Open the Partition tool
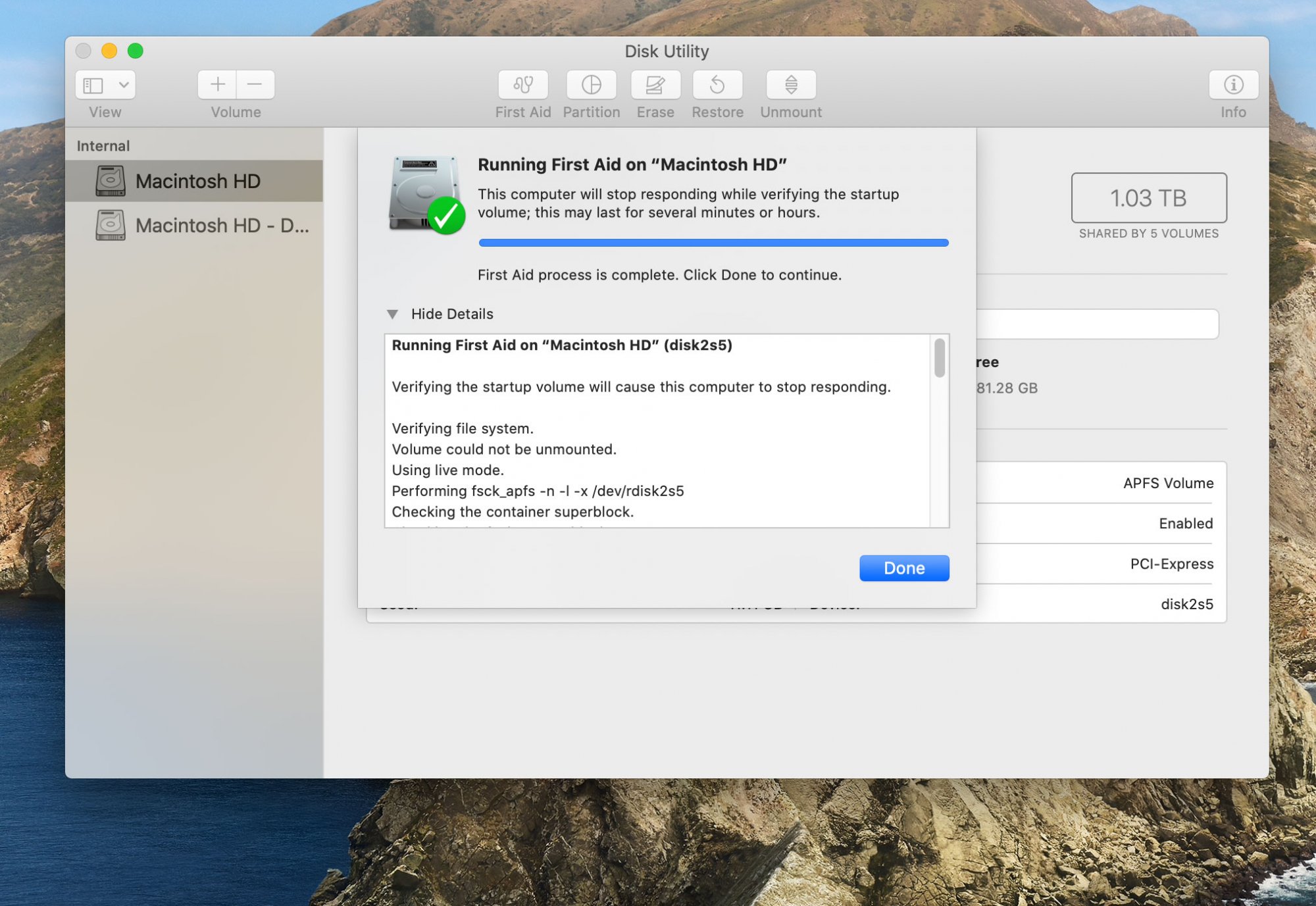 (591, 85)
